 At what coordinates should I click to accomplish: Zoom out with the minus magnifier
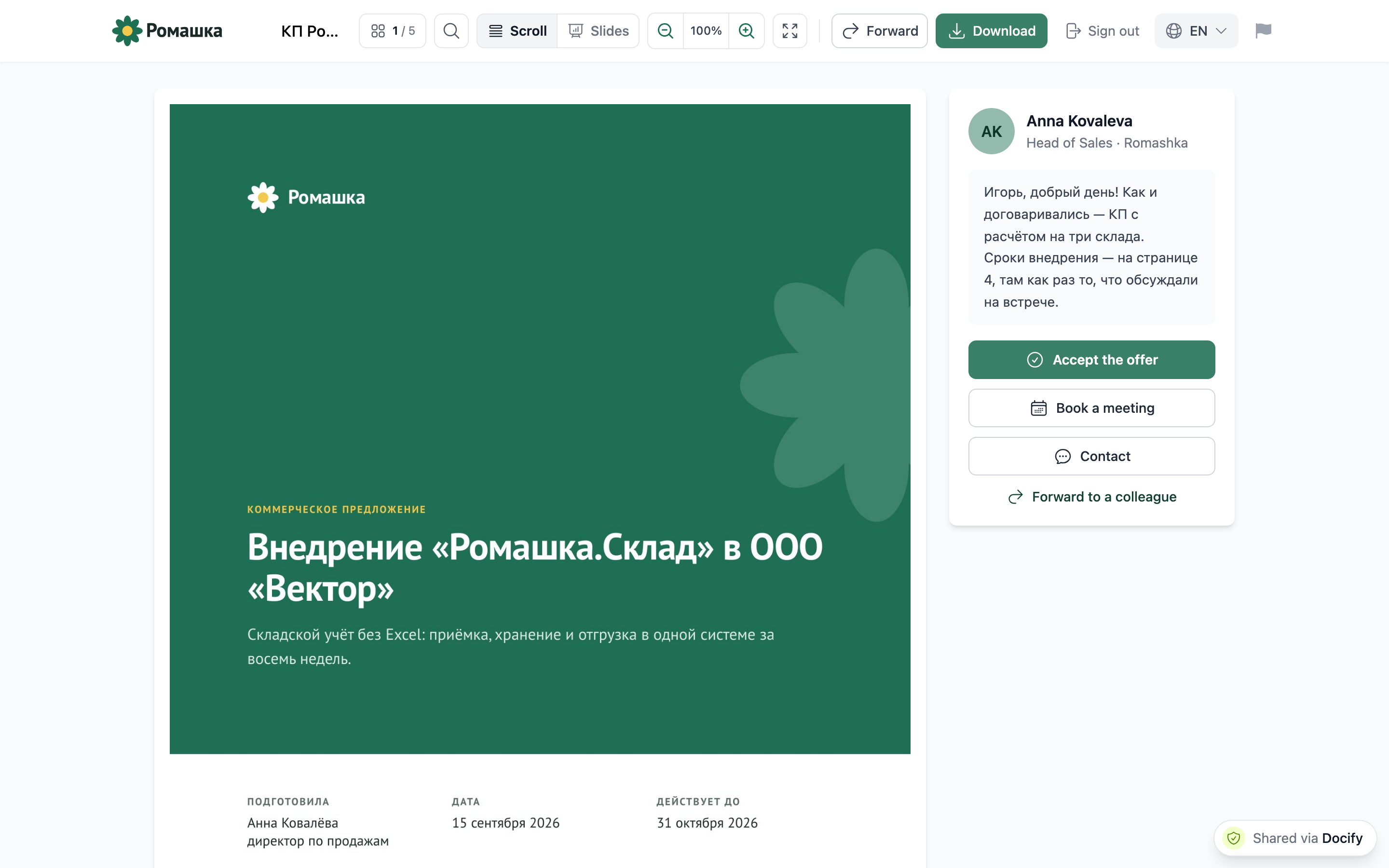[x=665, y=31]
